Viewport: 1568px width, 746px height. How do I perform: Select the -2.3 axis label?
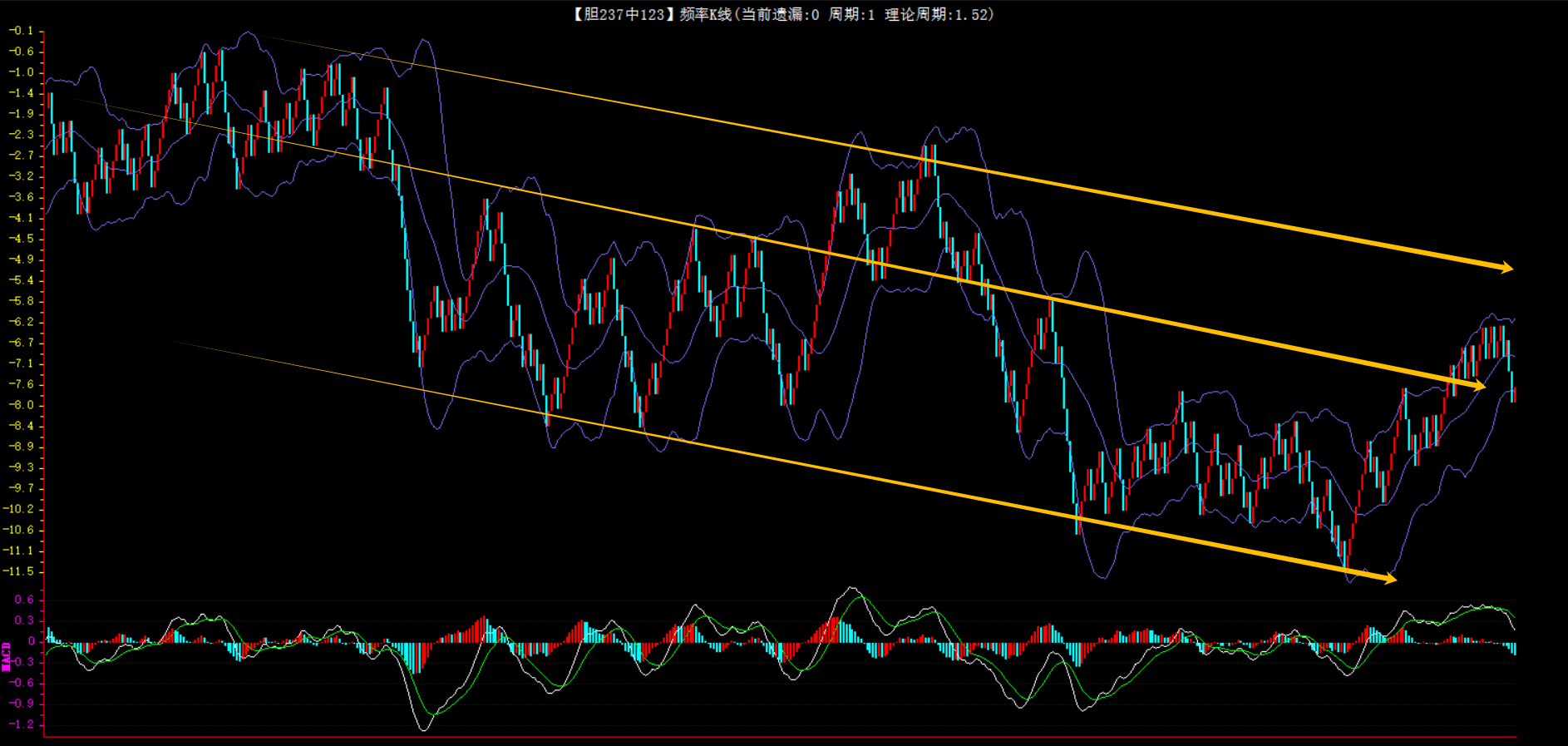pos(21,135)
